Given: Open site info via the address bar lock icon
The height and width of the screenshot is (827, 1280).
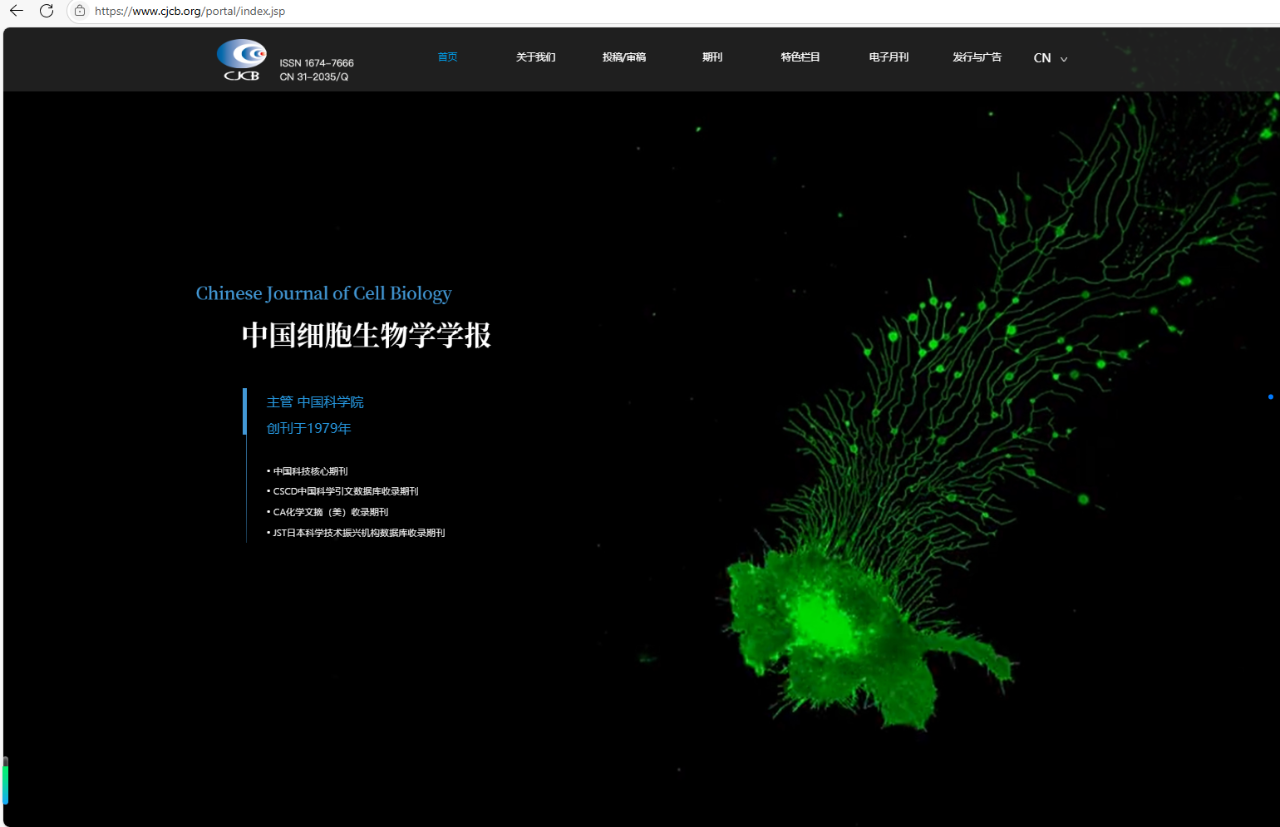Looking at the screenshot, I should click(79, 11).
